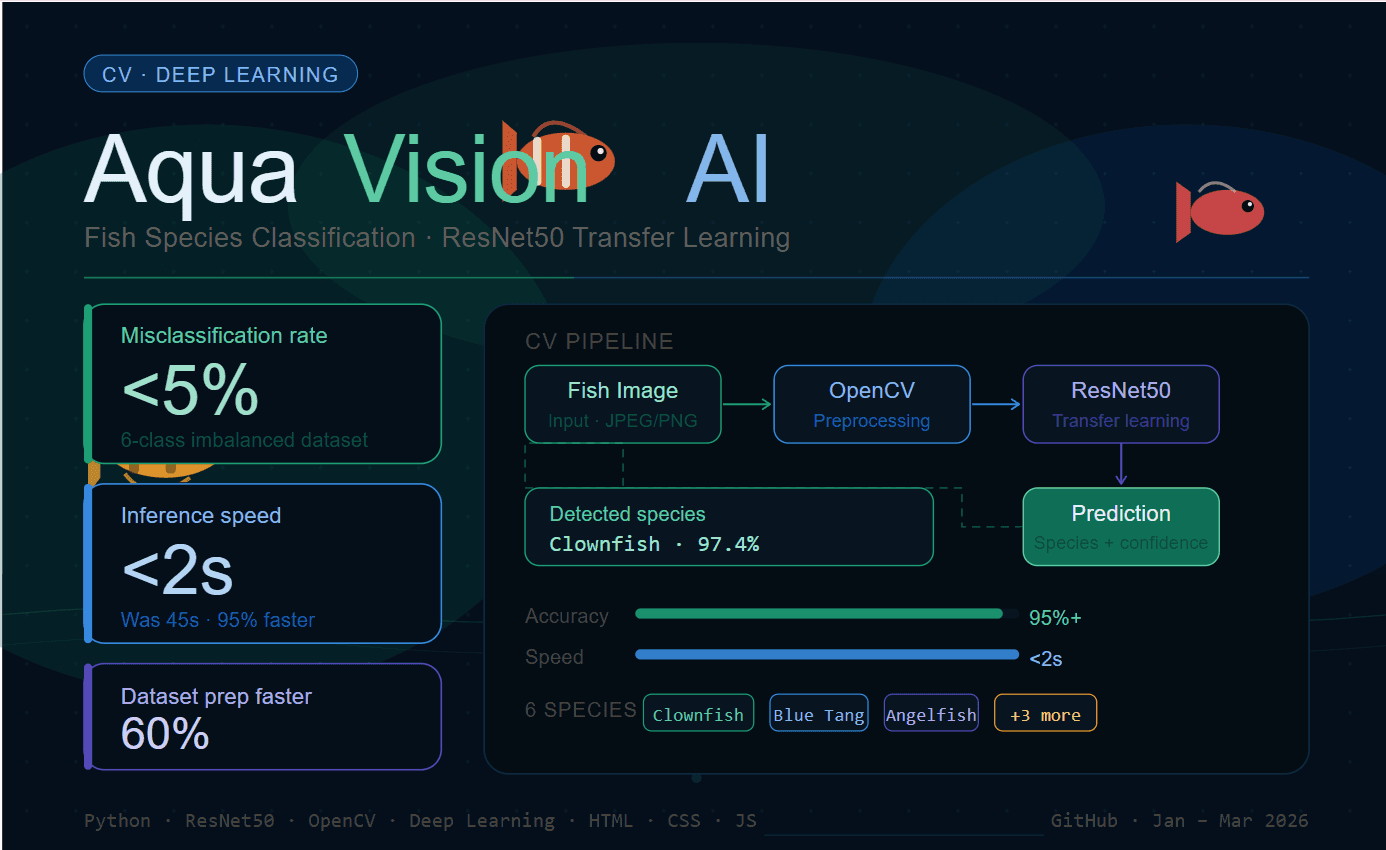Image resolution: width=1386 pixels, height=850 pixels.
Task: Select the Blue Tang species tag
Action: pos(819,714)
